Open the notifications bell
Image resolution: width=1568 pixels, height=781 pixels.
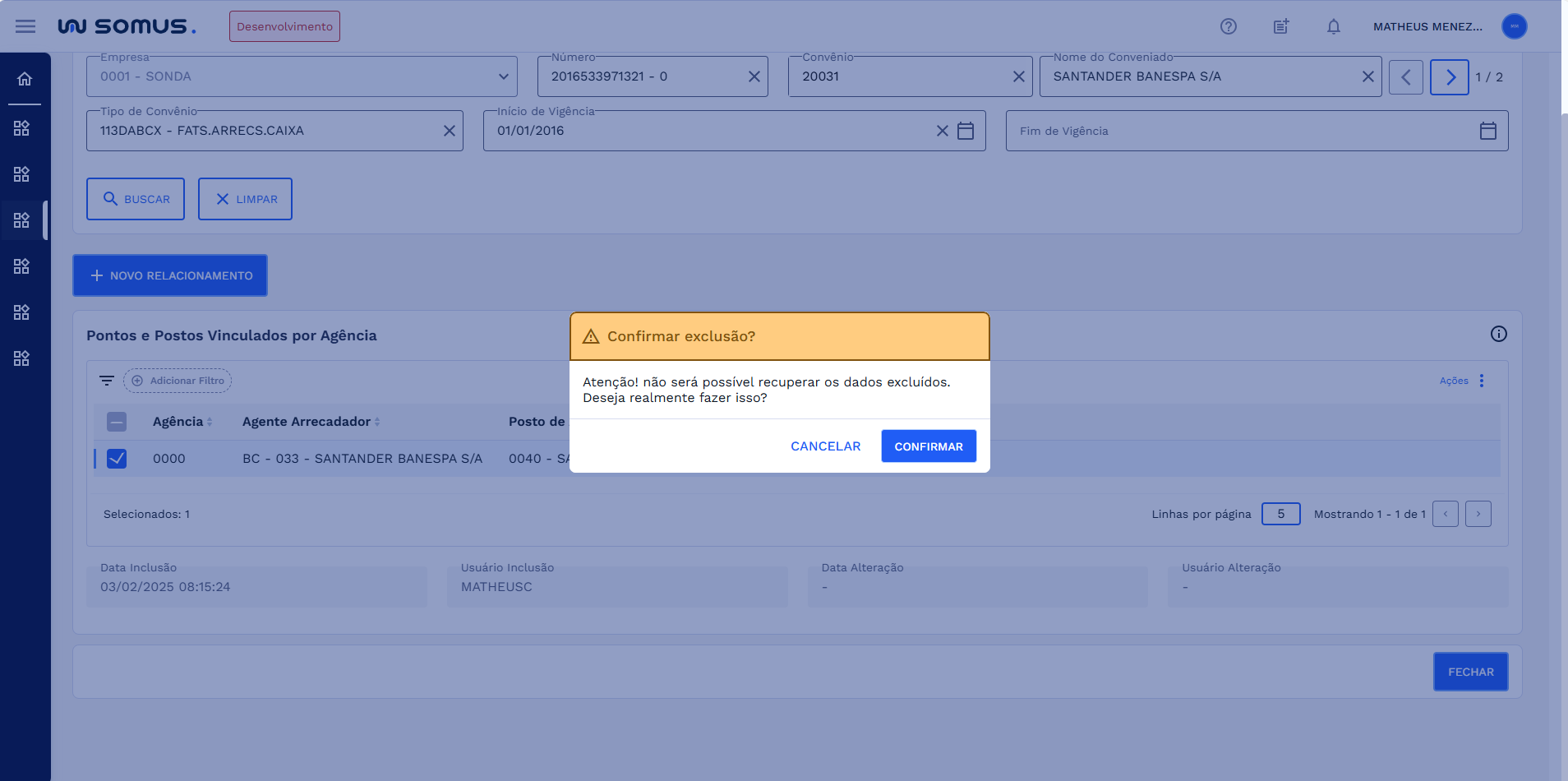tap(1333, 26)
